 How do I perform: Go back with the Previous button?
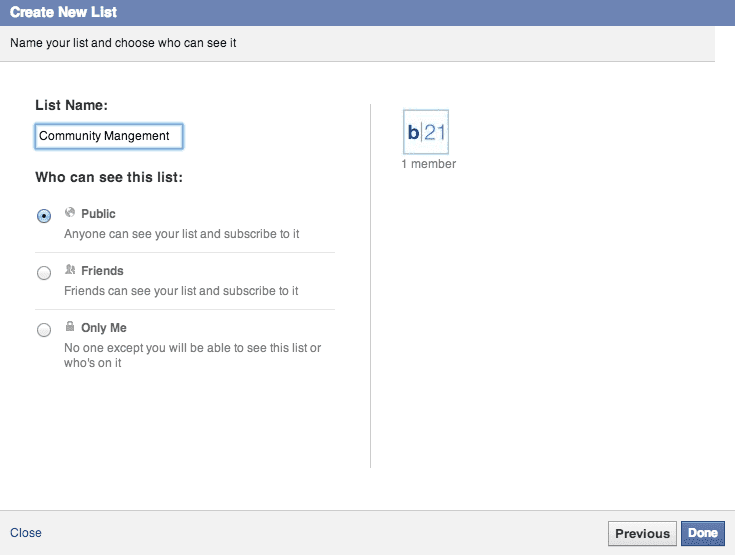tap(642, 533)
